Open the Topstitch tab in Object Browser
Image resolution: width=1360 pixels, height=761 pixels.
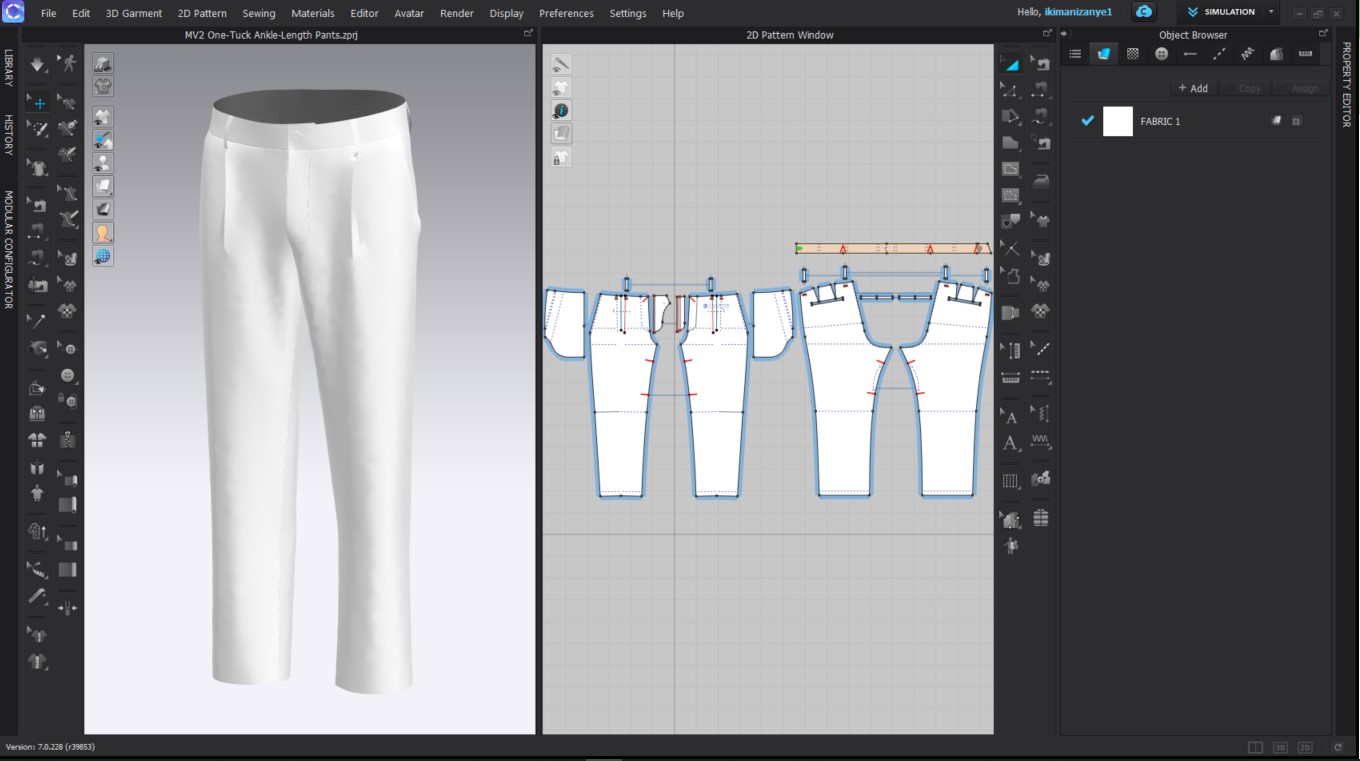coord(1219,54)
